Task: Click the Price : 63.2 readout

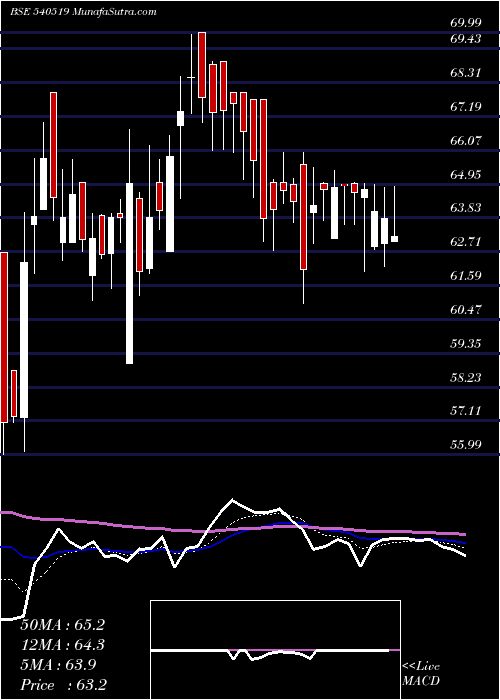Action: click(x=63, y=685)
